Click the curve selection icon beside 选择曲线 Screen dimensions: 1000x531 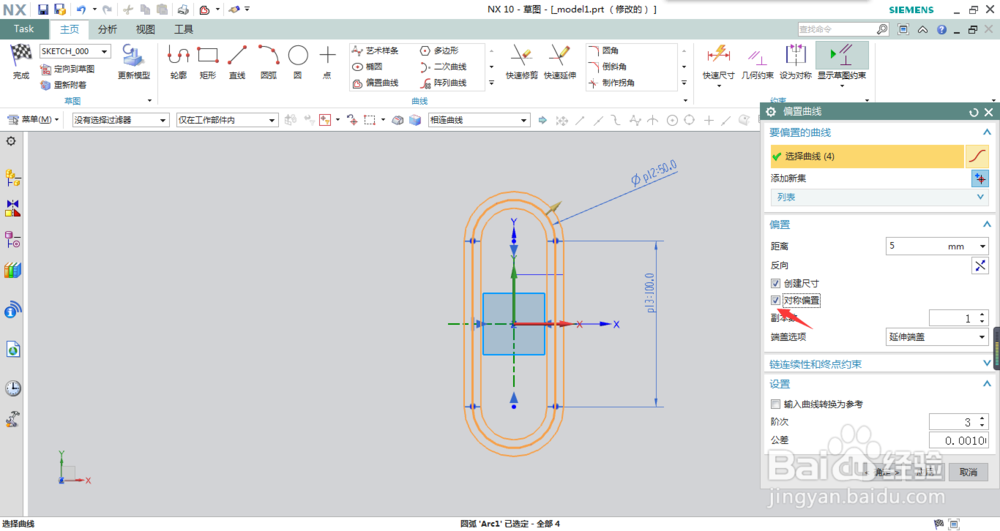point(977,156)
